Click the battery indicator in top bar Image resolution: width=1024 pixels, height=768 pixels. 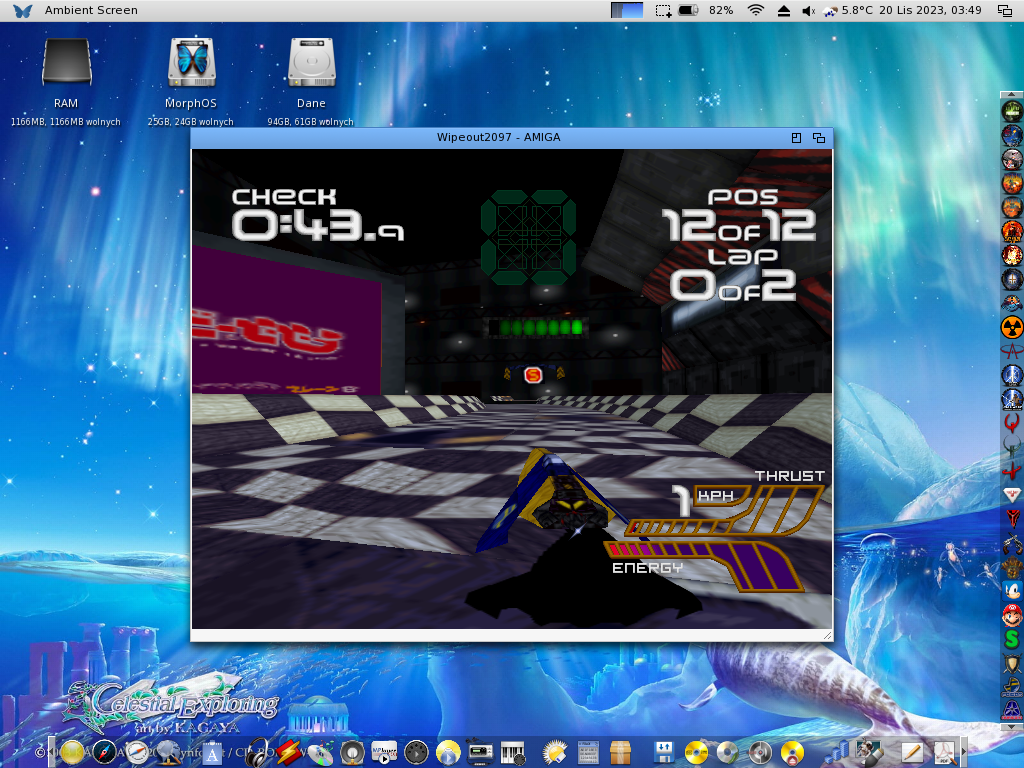(688, 10)
